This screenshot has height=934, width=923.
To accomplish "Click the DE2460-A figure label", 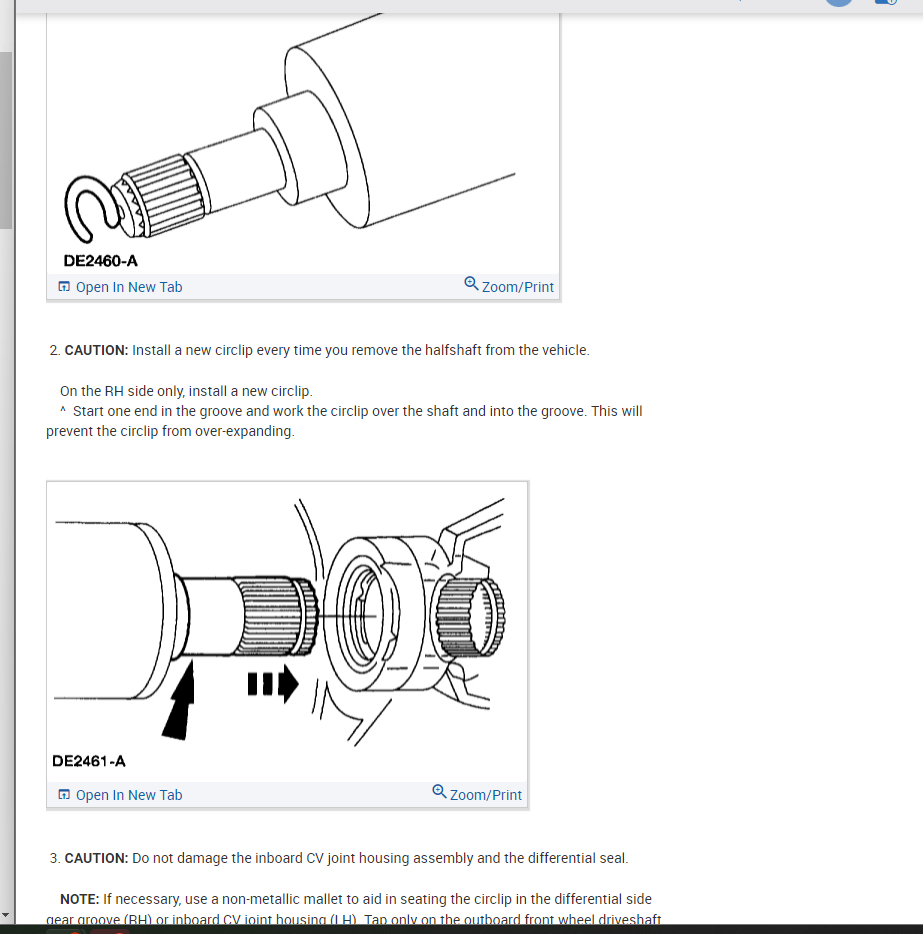I will click(x=101, y=261).
